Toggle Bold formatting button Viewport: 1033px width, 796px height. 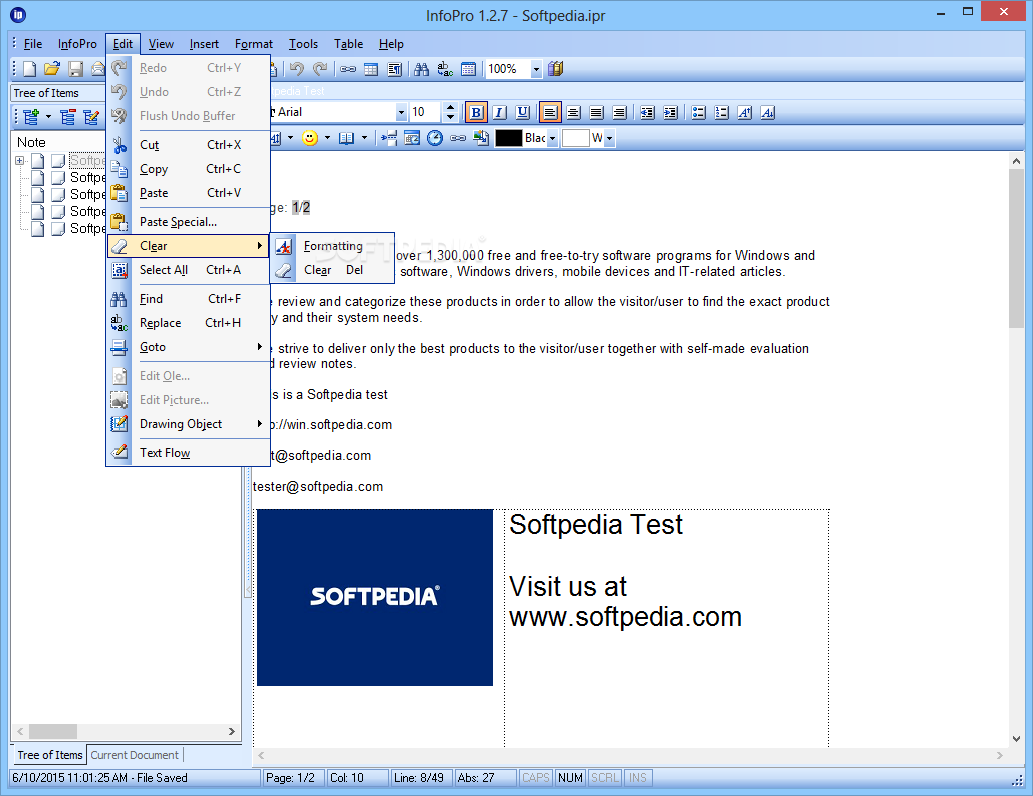pos(476,113)
